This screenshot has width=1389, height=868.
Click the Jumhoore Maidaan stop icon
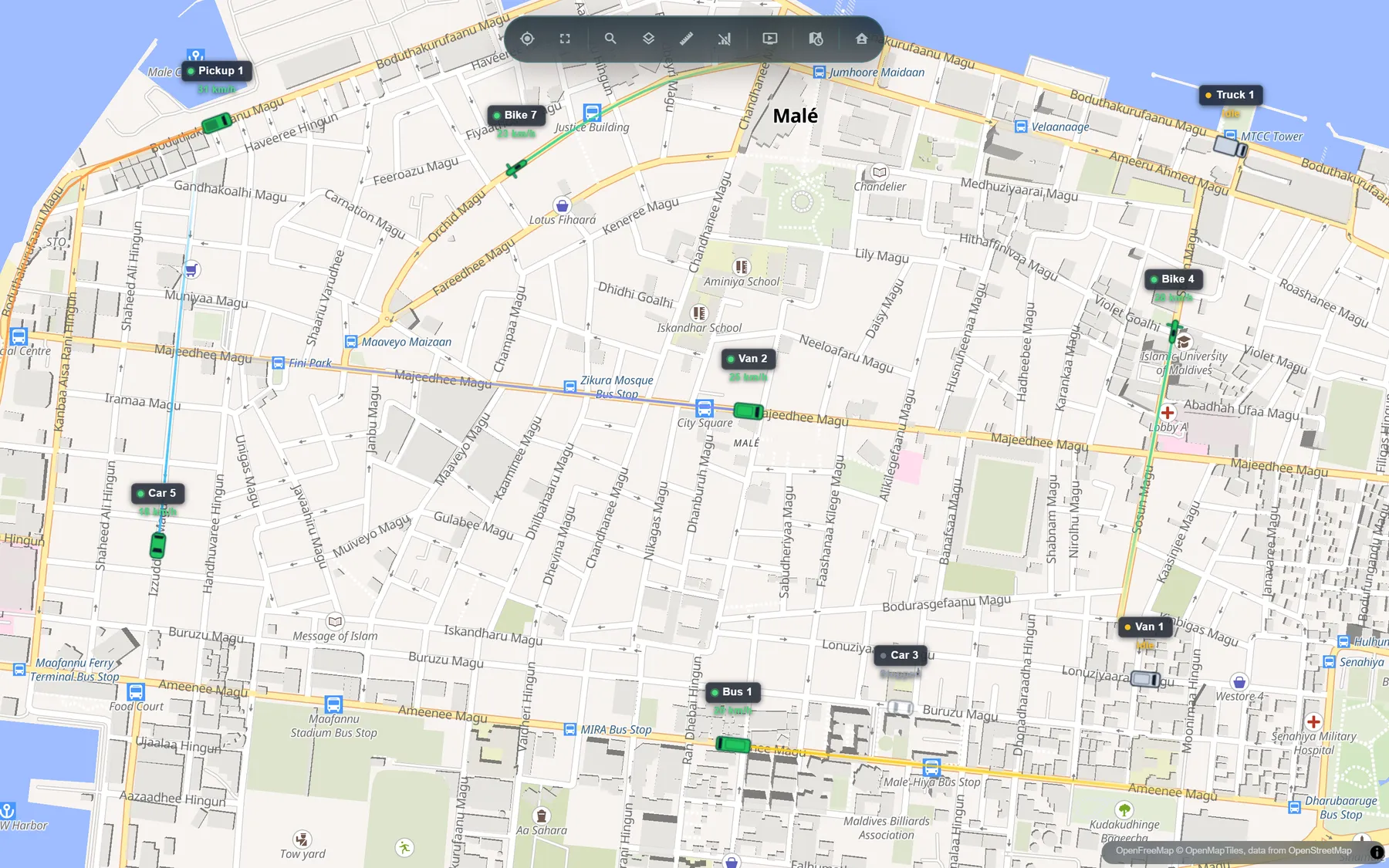click(820, 72)
